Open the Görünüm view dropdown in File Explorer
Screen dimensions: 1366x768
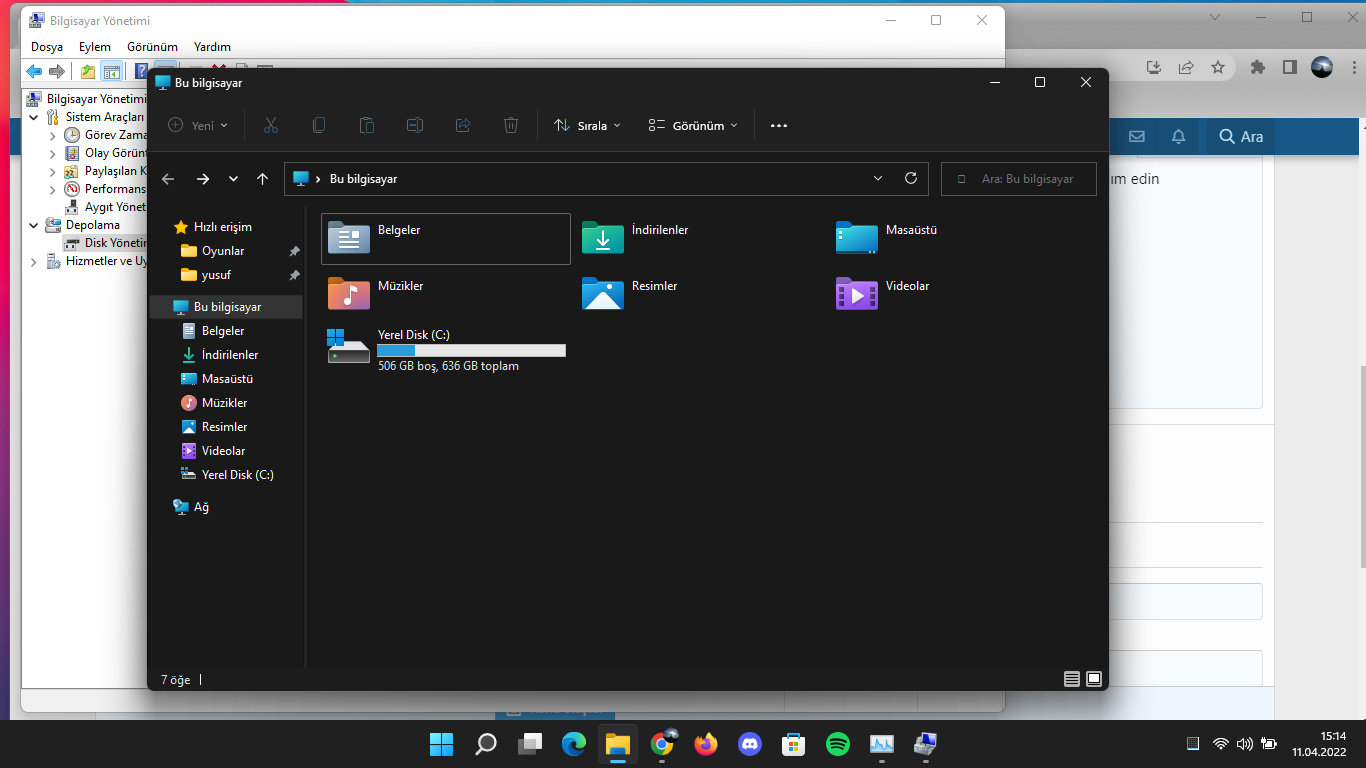point(693,126)
